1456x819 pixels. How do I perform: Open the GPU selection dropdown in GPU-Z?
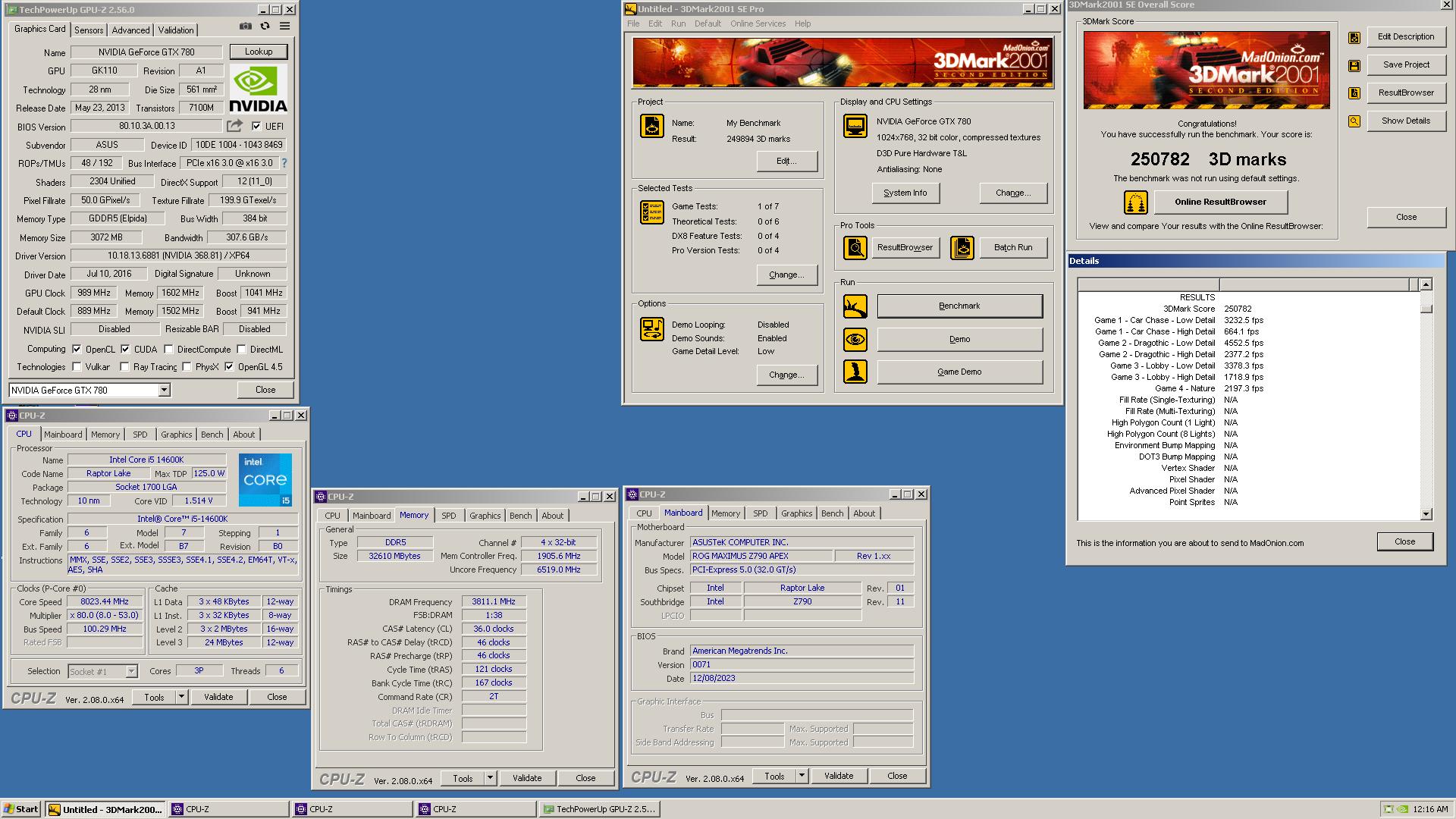click(x=164, y=391)
